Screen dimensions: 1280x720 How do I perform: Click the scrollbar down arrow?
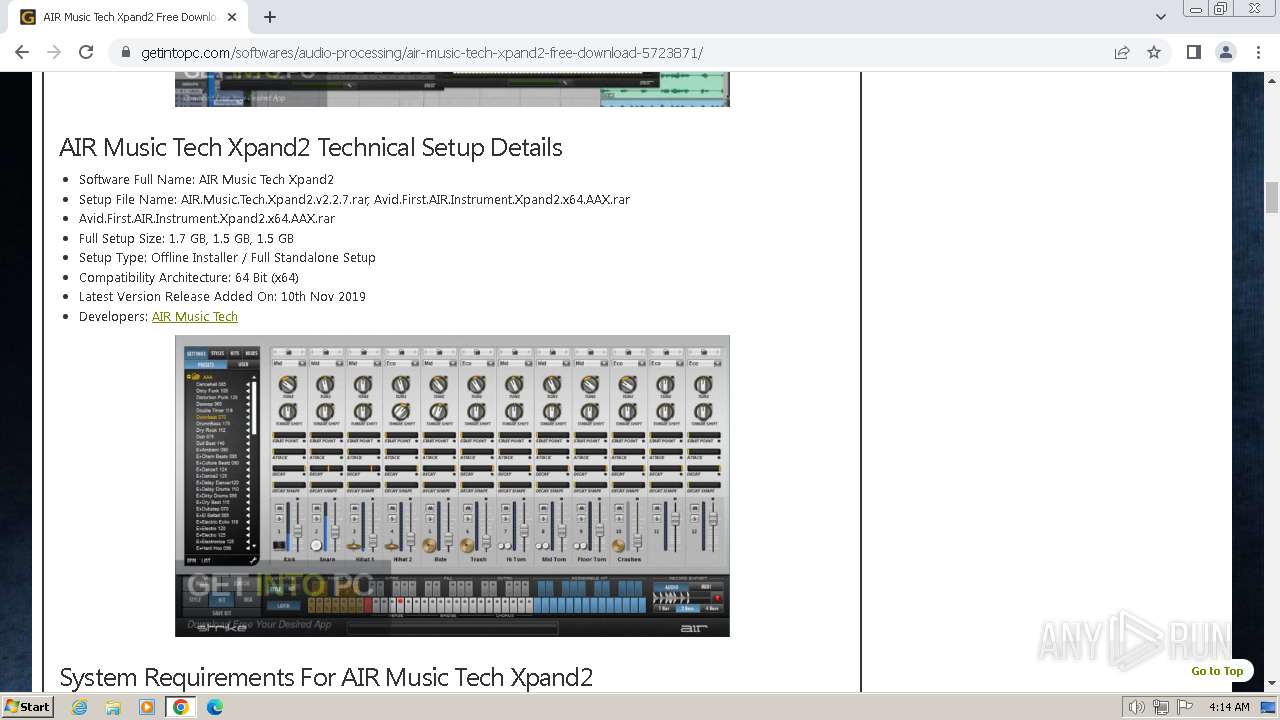coord(1272,684)
